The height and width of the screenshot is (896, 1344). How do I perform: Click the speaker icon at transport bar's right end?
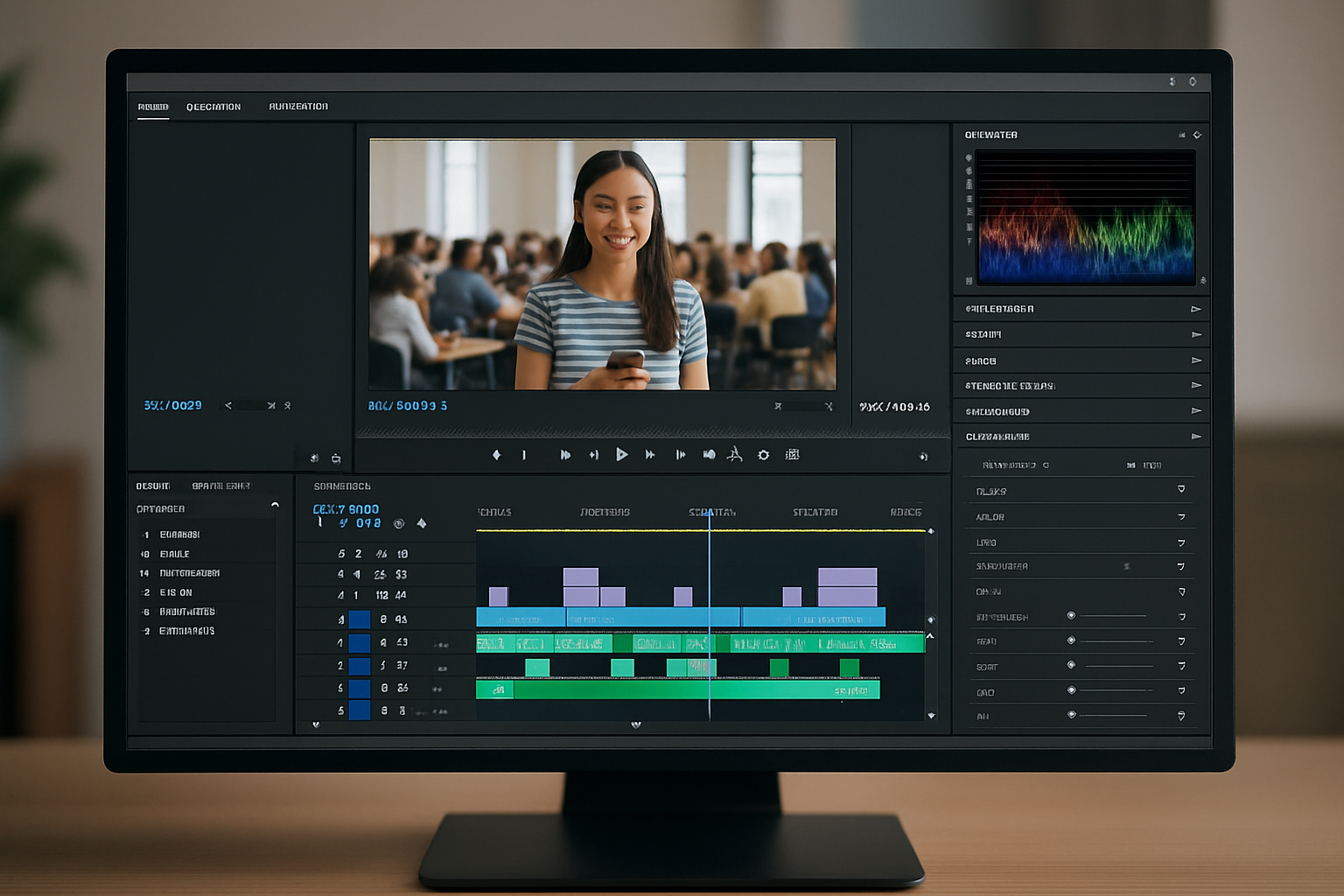(x=923, y=457)
